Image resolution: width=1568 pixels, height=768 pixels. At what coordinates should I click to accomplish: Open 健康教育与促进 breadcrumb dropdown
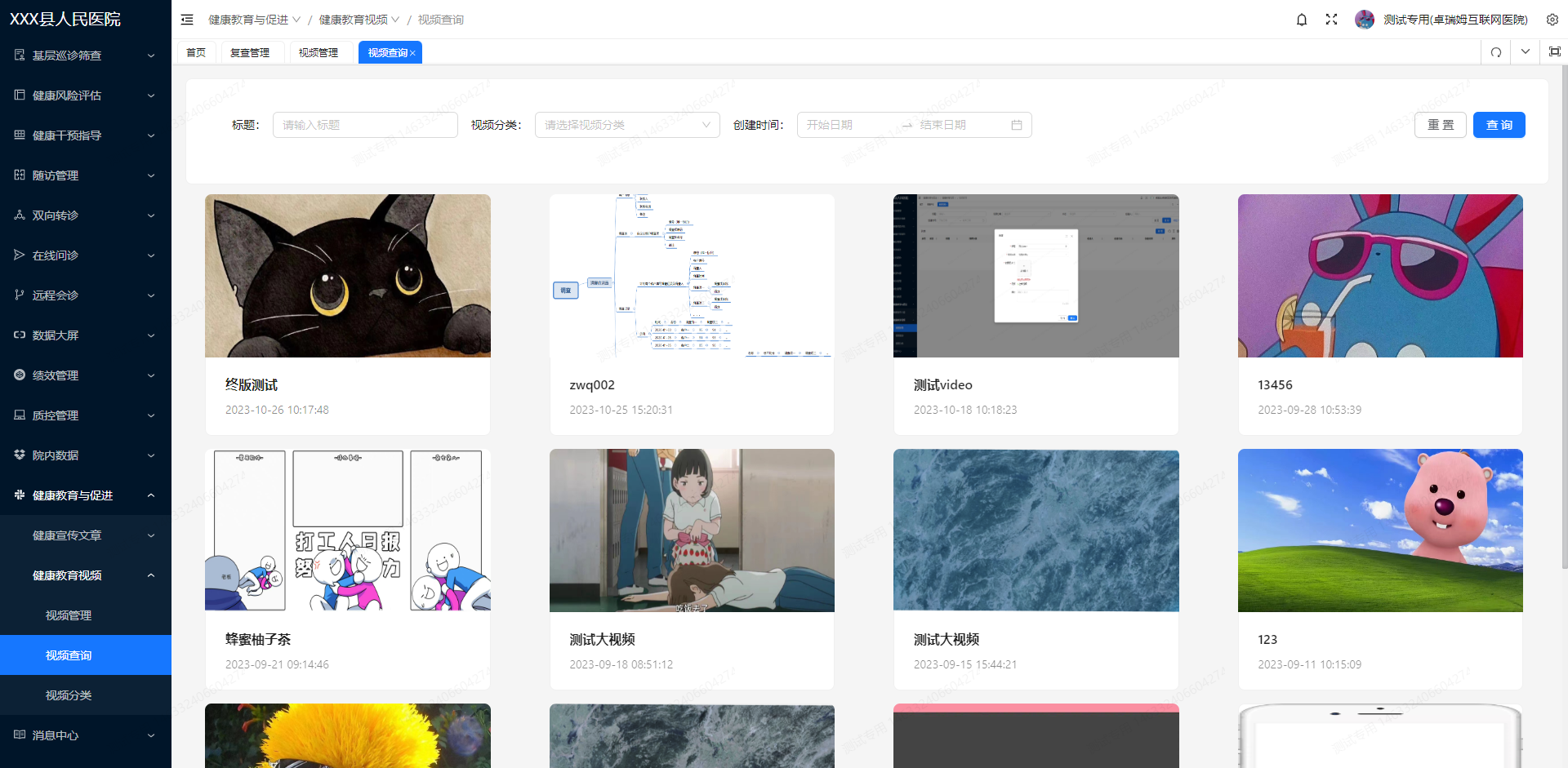pos(254,20)
